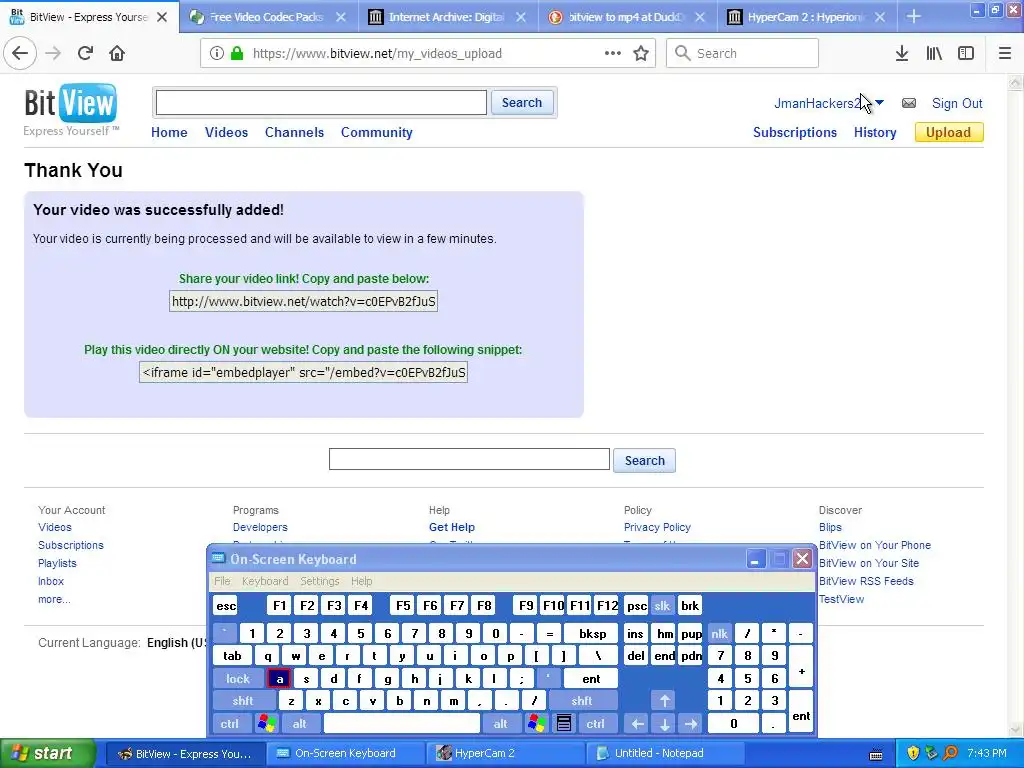Open the security shield icon in system tray
The image size is (1024, 768).
[x=913, y=753]
